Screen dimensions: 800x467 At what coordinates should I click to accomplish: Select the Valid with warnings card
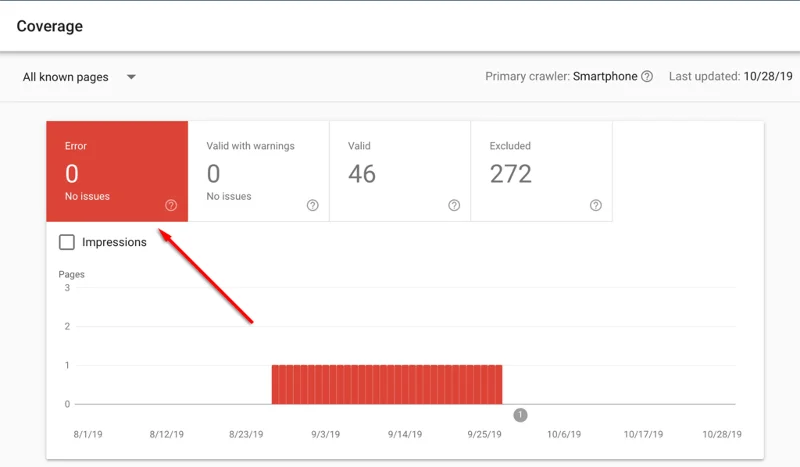click(x=259, y=171)
